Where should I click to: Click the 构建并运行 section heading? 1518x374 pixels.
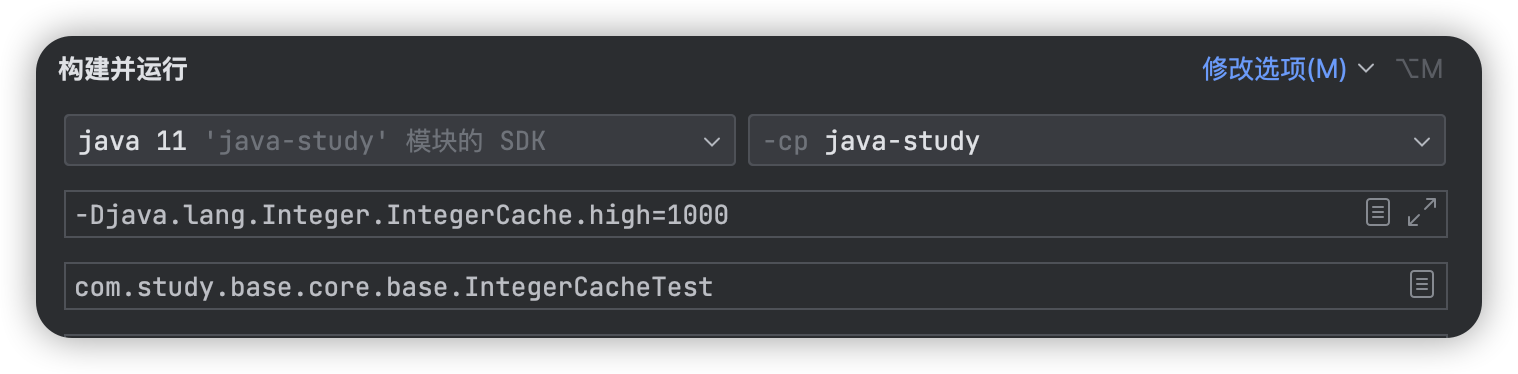pos(122,69)
